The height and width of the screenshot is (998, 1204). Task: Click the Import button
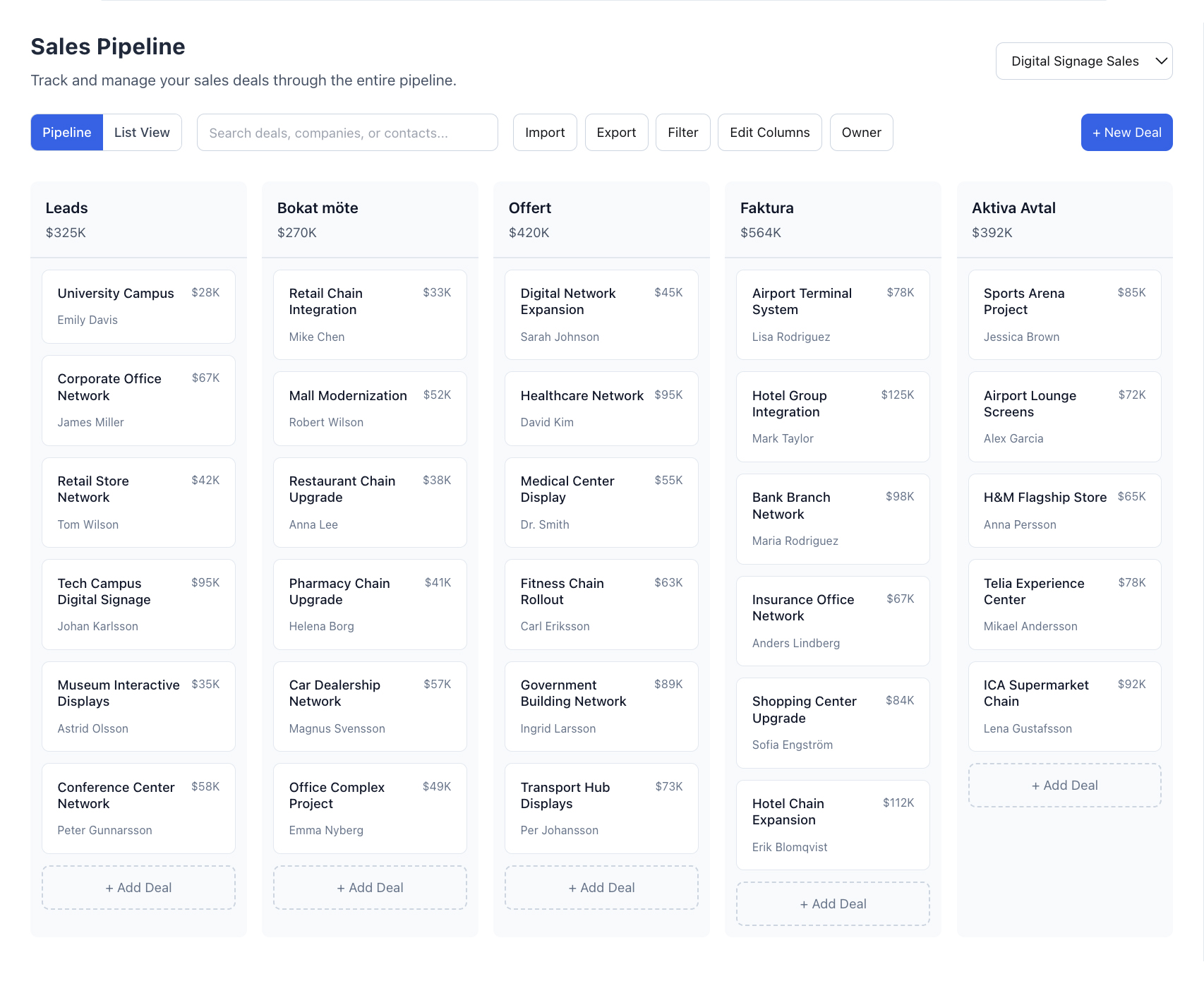pos(544,132)
